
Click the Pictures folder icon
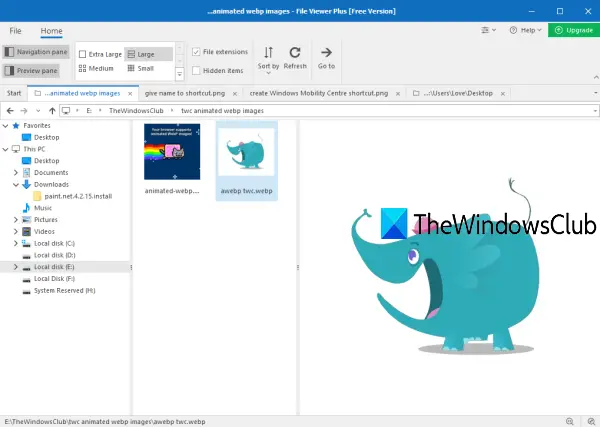(26, 220)
